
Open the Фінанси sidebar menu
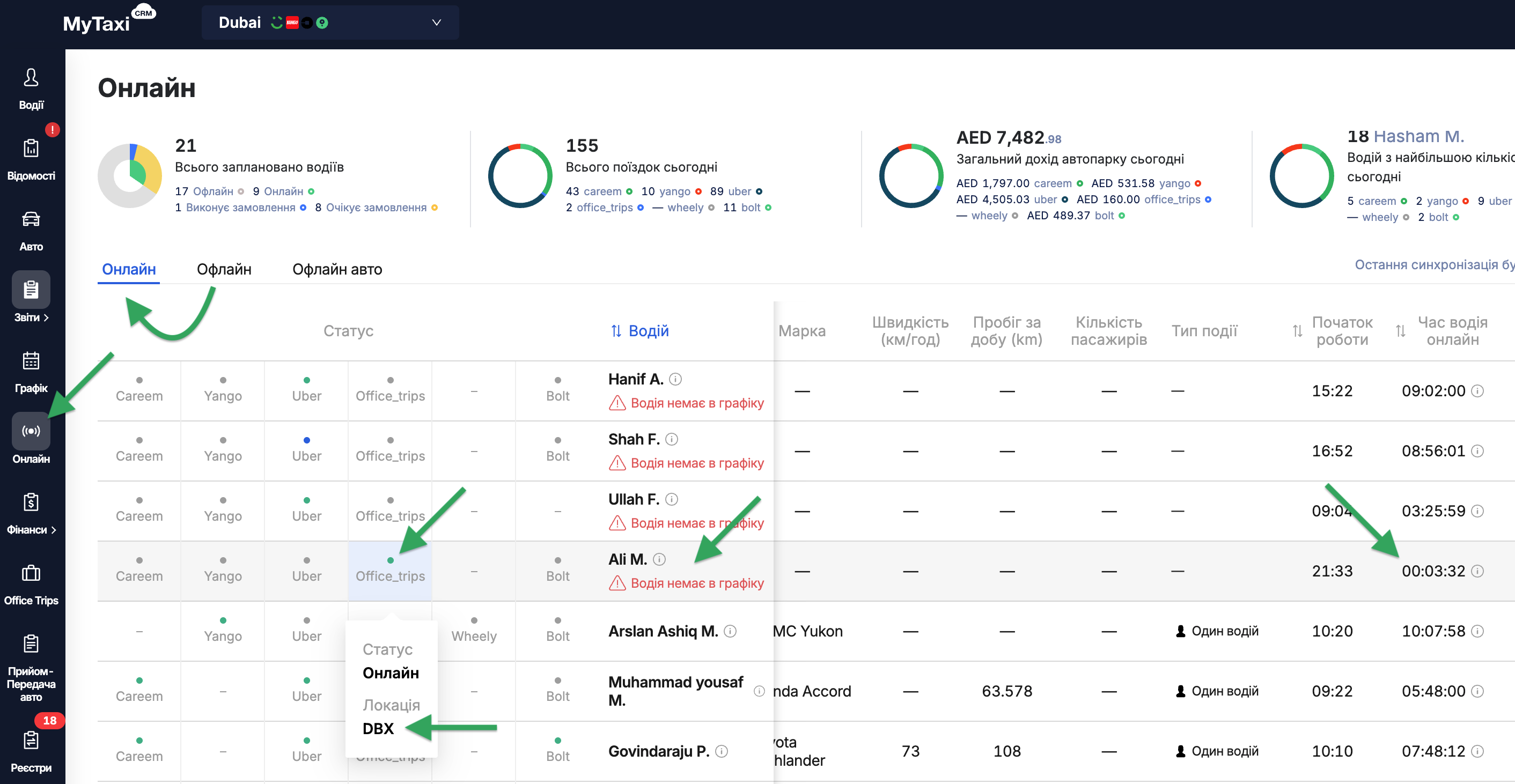point(31,514)
